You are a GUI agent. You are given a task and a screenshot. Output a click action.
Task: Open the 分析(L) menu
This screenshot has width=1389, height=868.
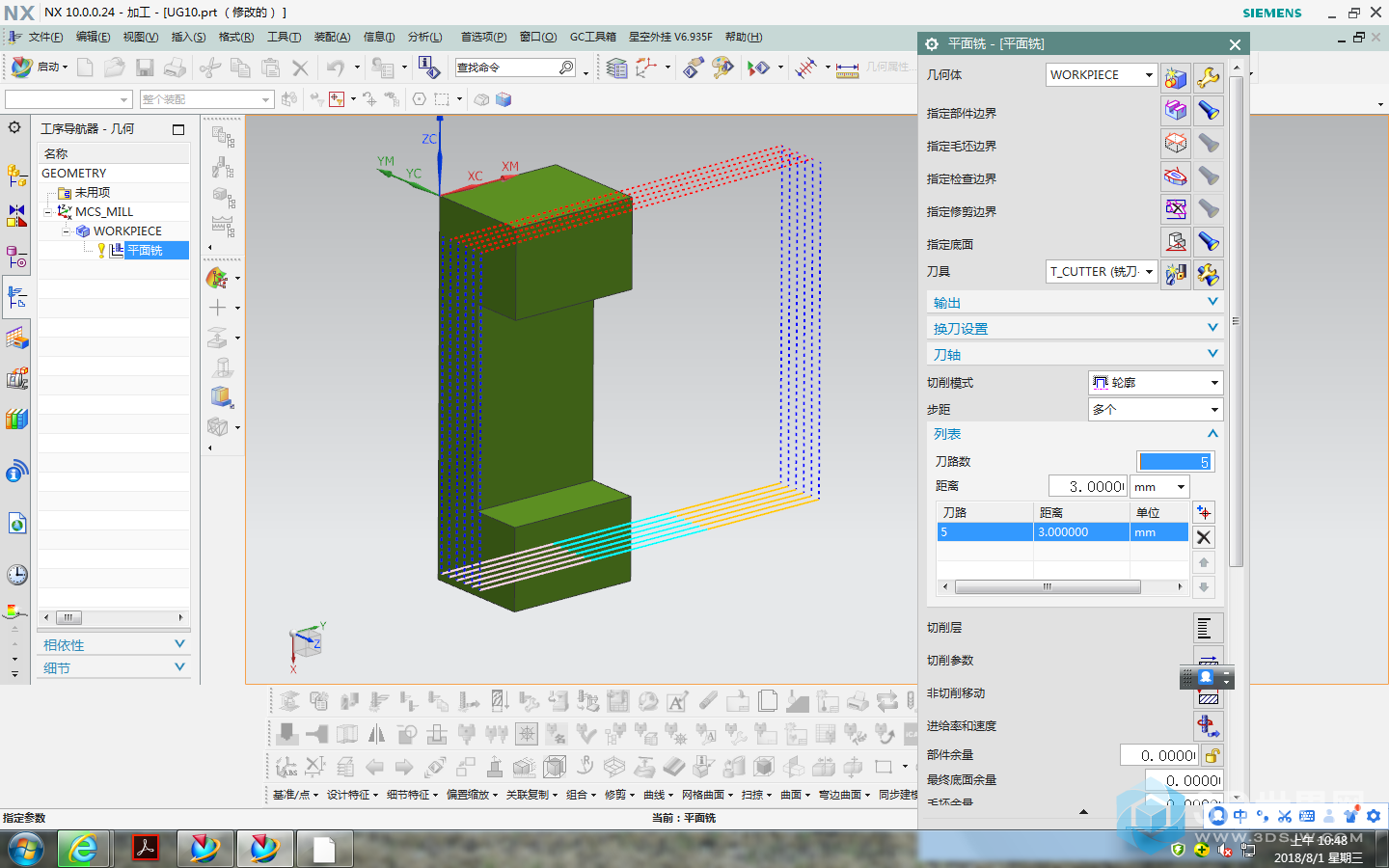[x=424, y=37]
